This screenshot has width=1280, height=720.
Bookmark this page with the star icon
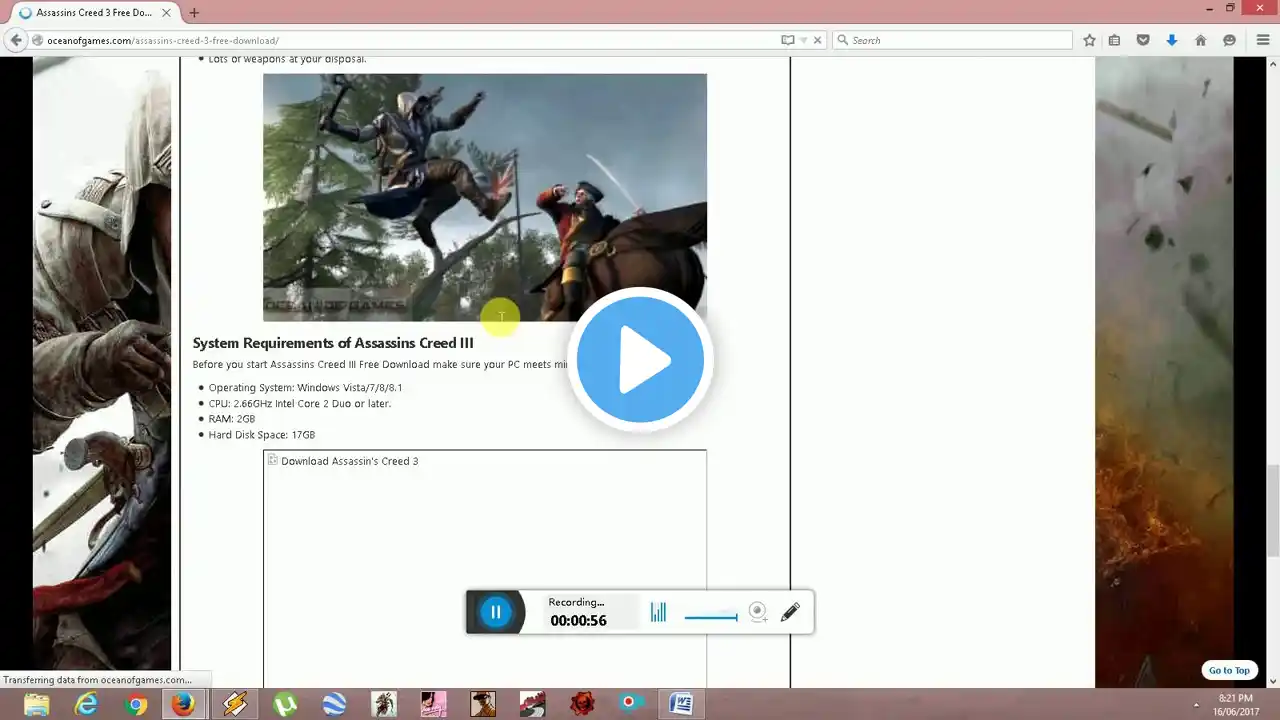tap(1090, 40)
